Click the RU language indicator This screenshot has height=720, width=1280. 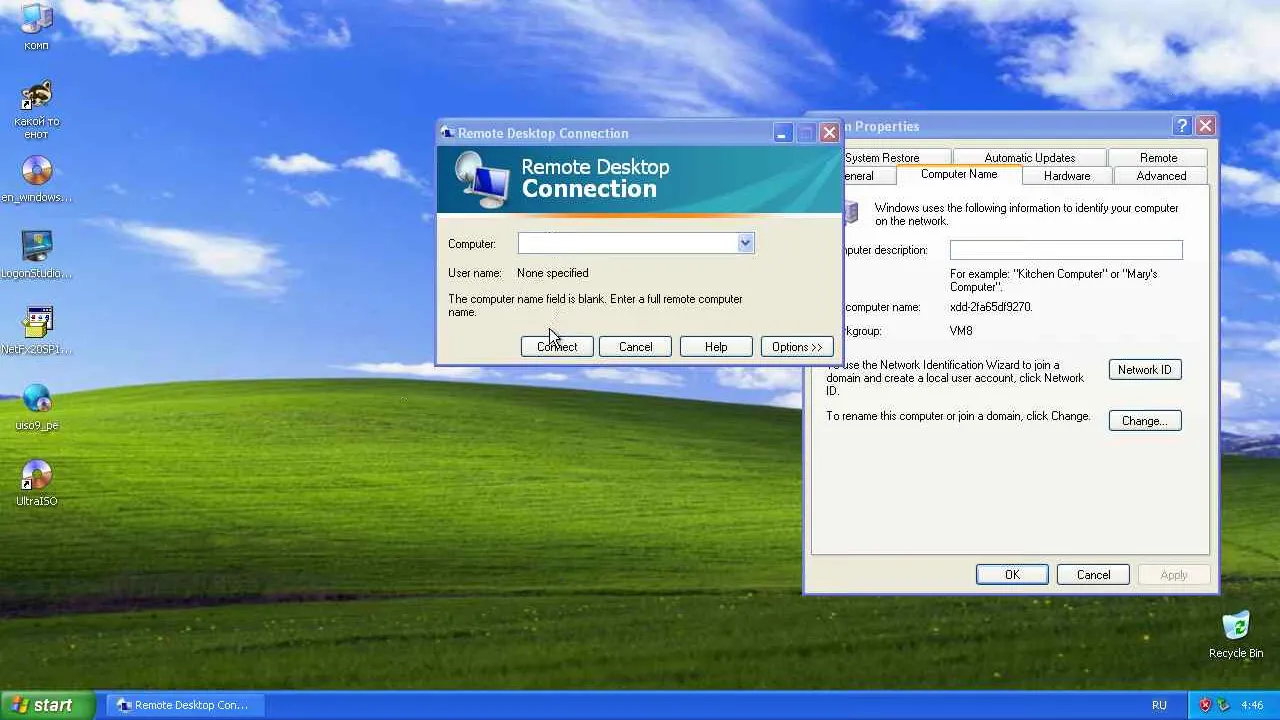pos(1159,705)
